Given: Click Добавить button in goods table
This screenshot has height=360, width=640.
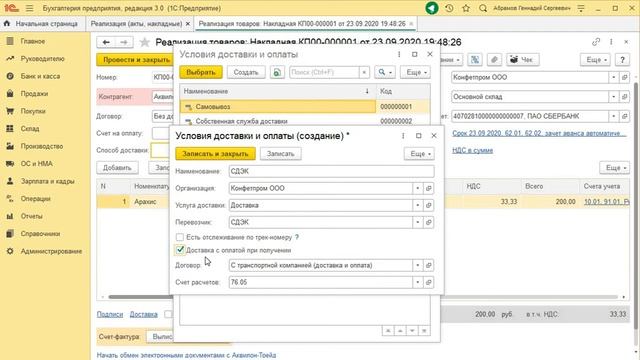Looking at the screenshot, I should [117, 168].
